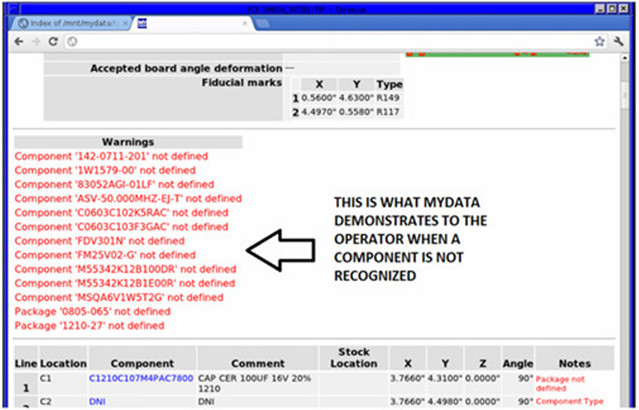Reload the page with the refresh icon

(53, 42)
